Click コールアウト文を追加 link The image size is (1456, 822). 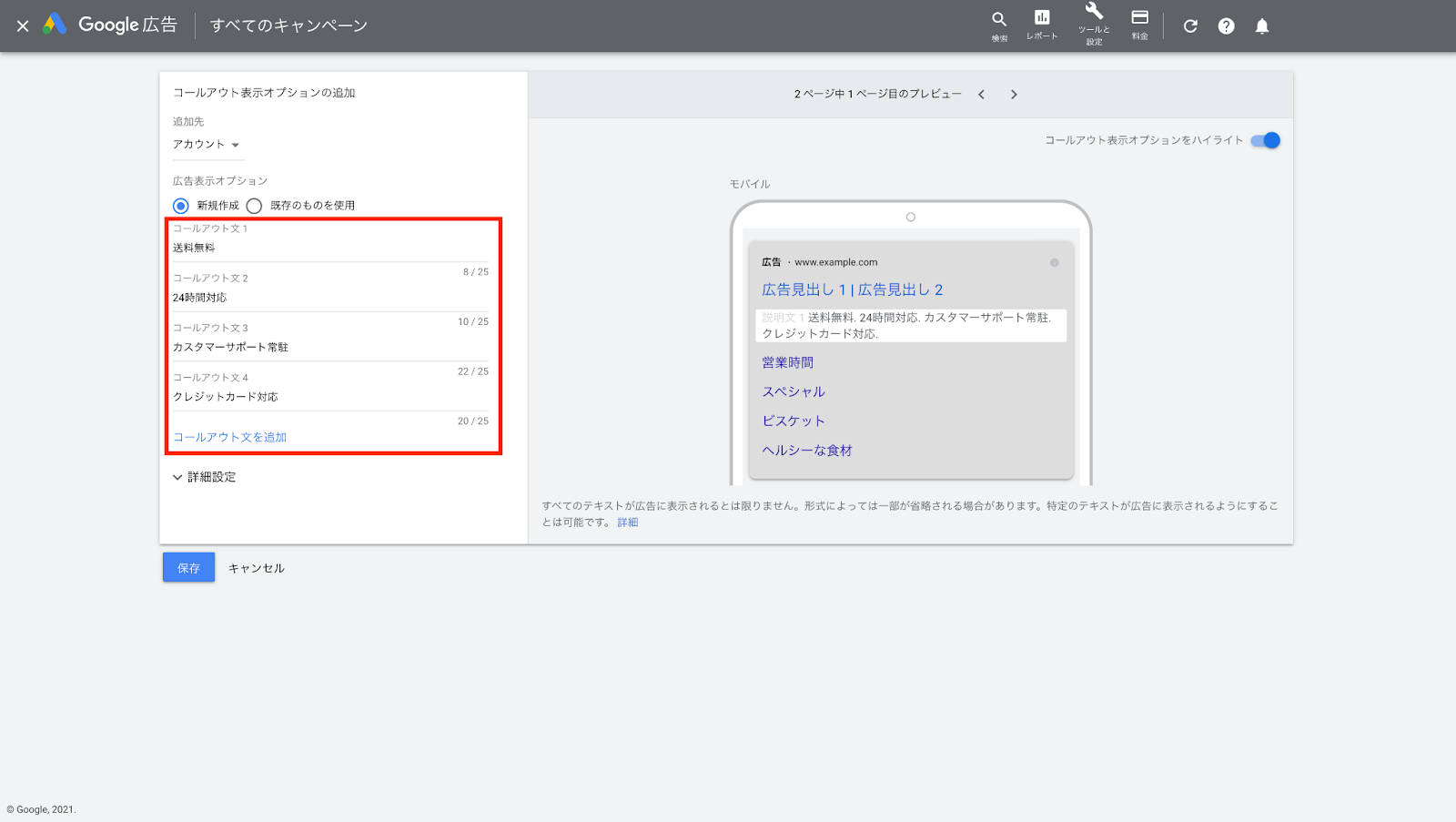pyautogui.click(x=230, y=438)
